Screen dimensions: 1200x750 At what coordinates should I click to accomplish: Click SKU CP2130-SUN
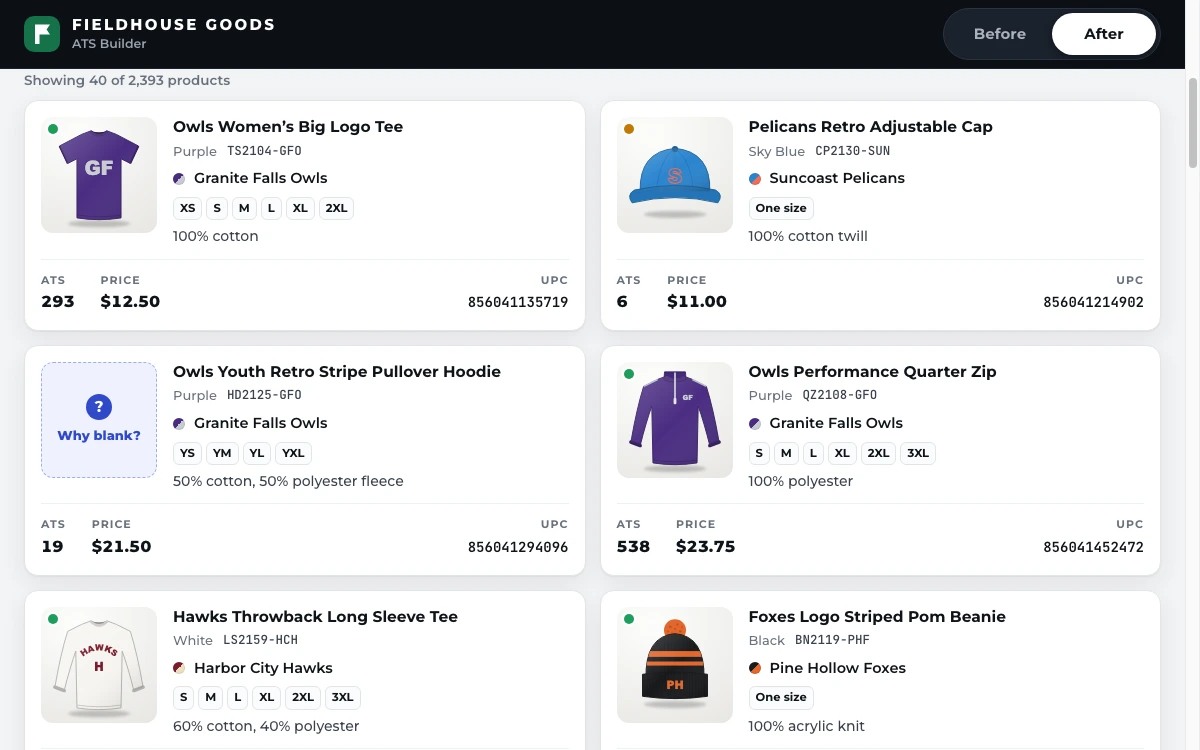tap(852, 151)
